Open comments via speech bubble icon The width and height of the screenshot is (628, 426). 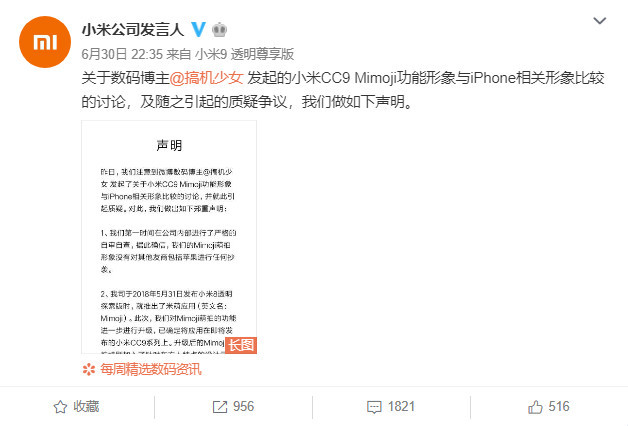[374, 407]
